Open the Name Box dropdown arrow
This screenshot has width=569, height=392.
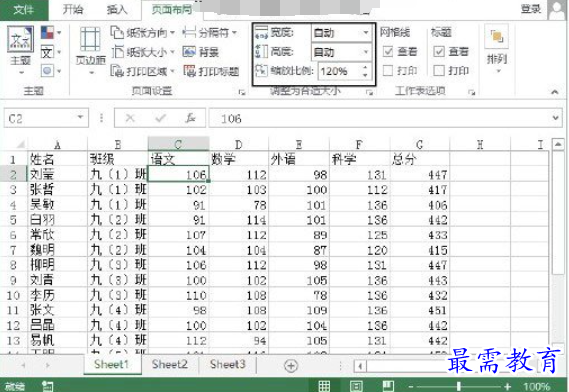pos(81,118)
